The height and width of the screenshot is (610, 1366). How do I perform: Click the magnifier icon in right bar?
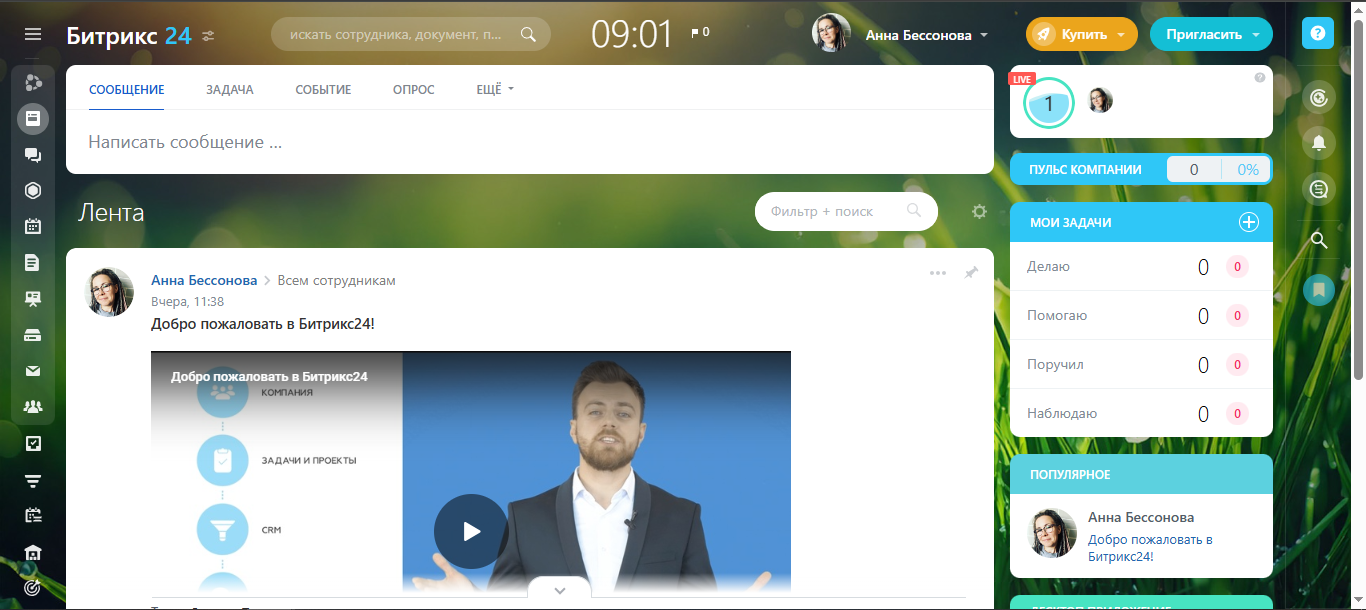(1319, 240)
